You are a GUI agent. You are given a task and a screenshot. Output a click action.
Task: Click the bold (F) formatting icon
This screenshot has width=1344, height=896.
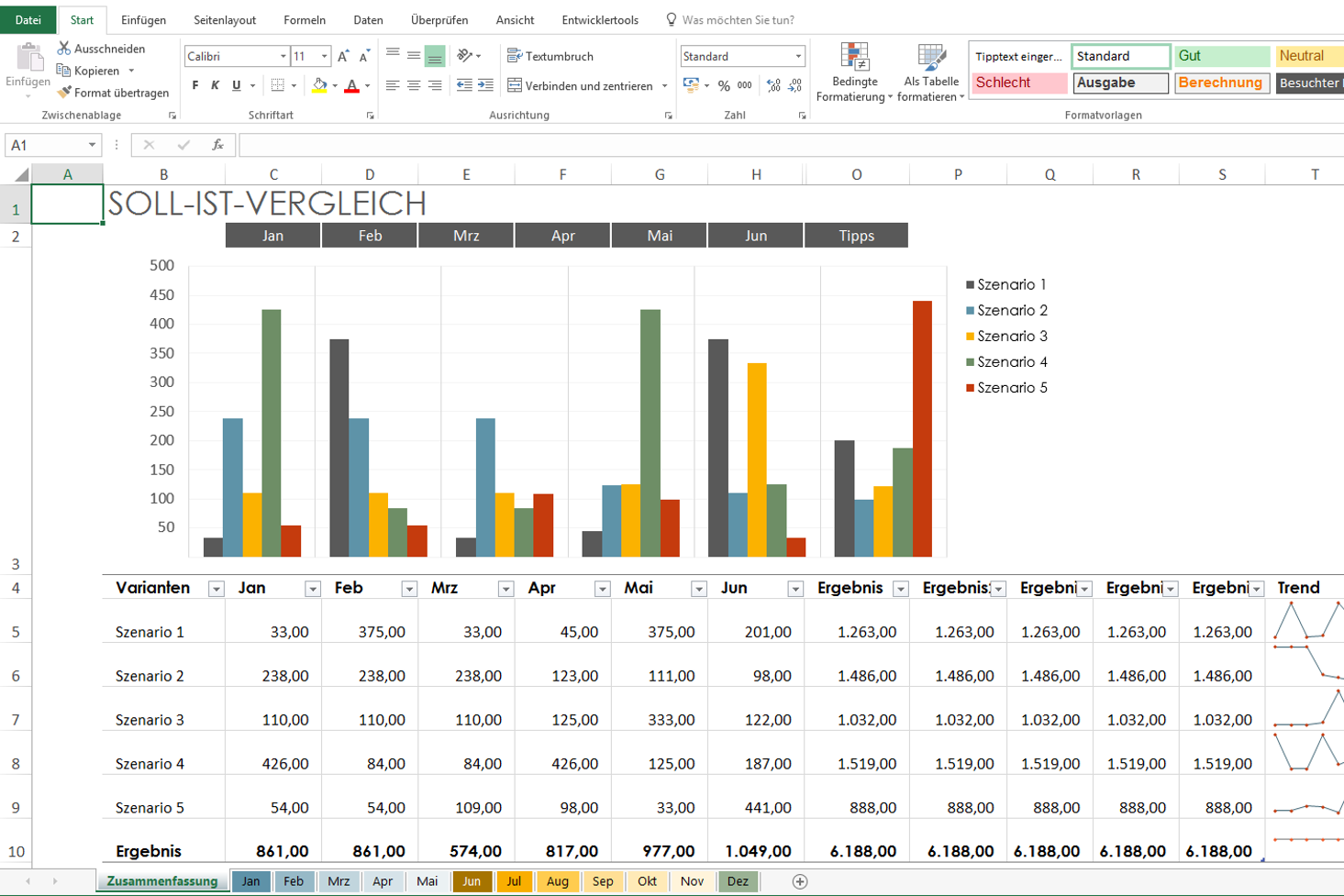(x=195, y=85)
